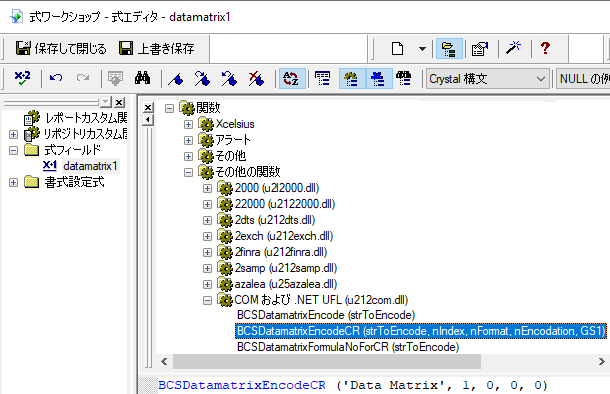Expand the repository custom functions node

click(13, 134)
